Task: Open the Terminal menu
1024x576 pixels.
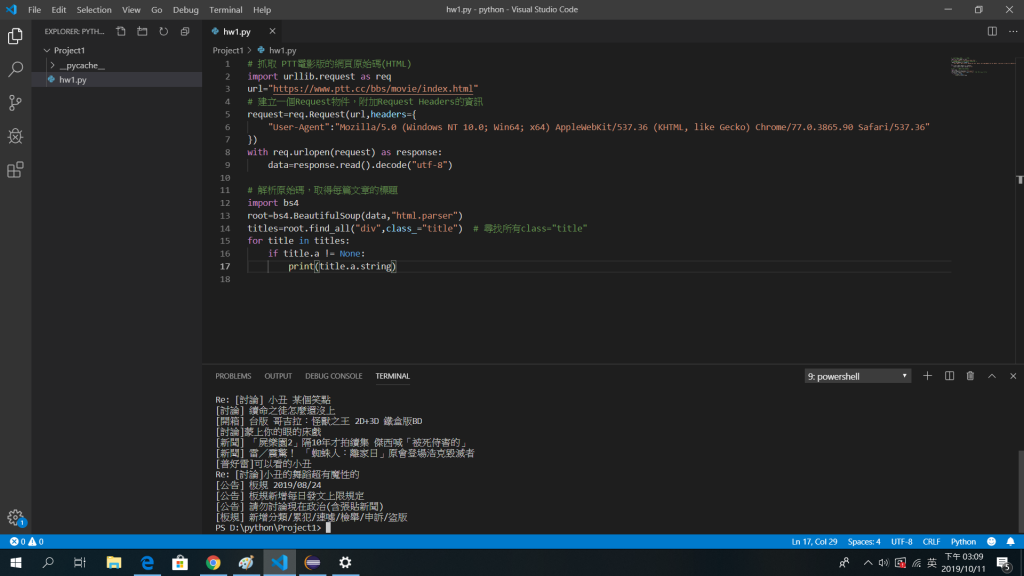Action: pos(226,10)
